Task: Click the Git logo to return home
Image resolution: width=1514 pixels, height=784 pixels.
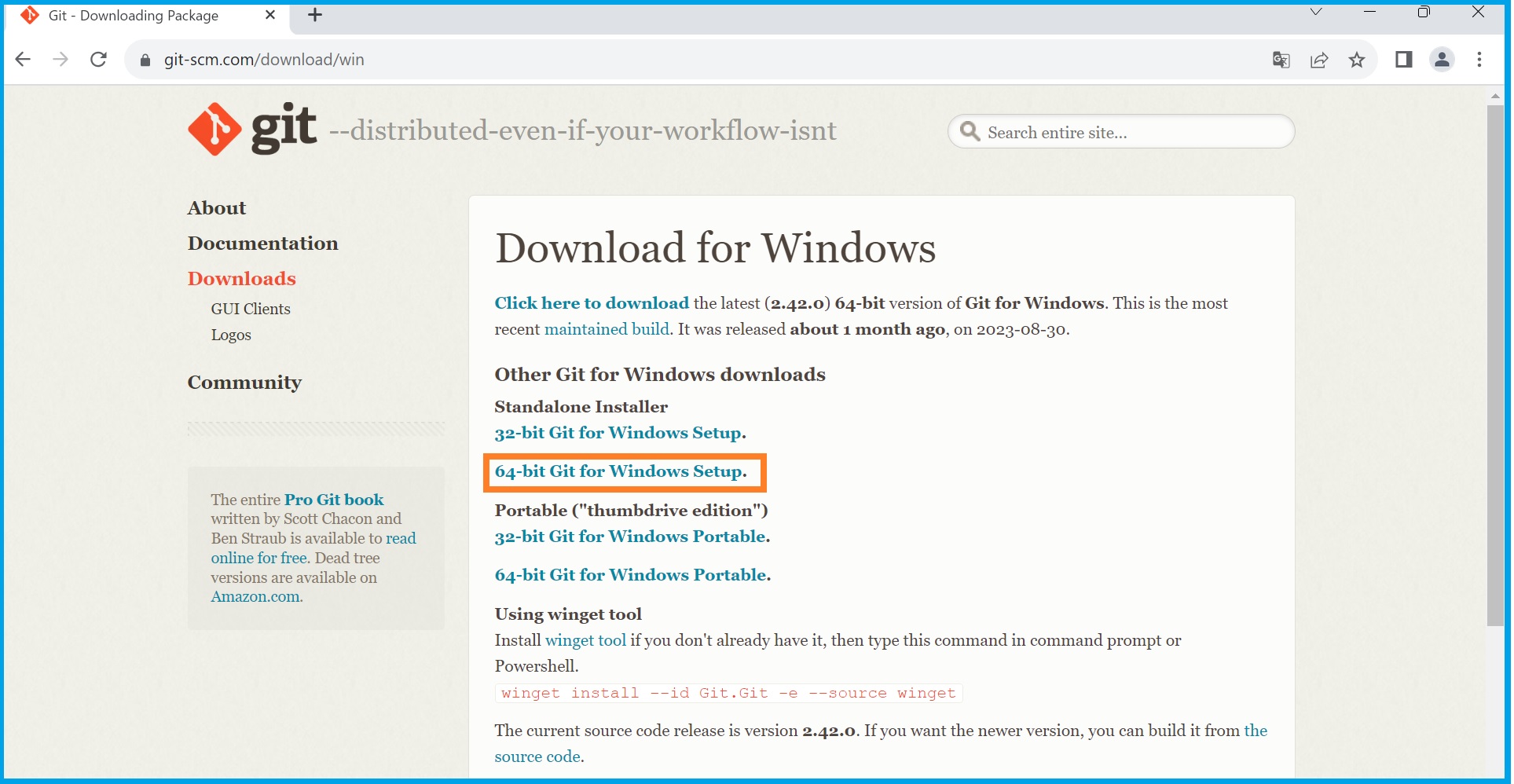Action: [x=214, y=128]
